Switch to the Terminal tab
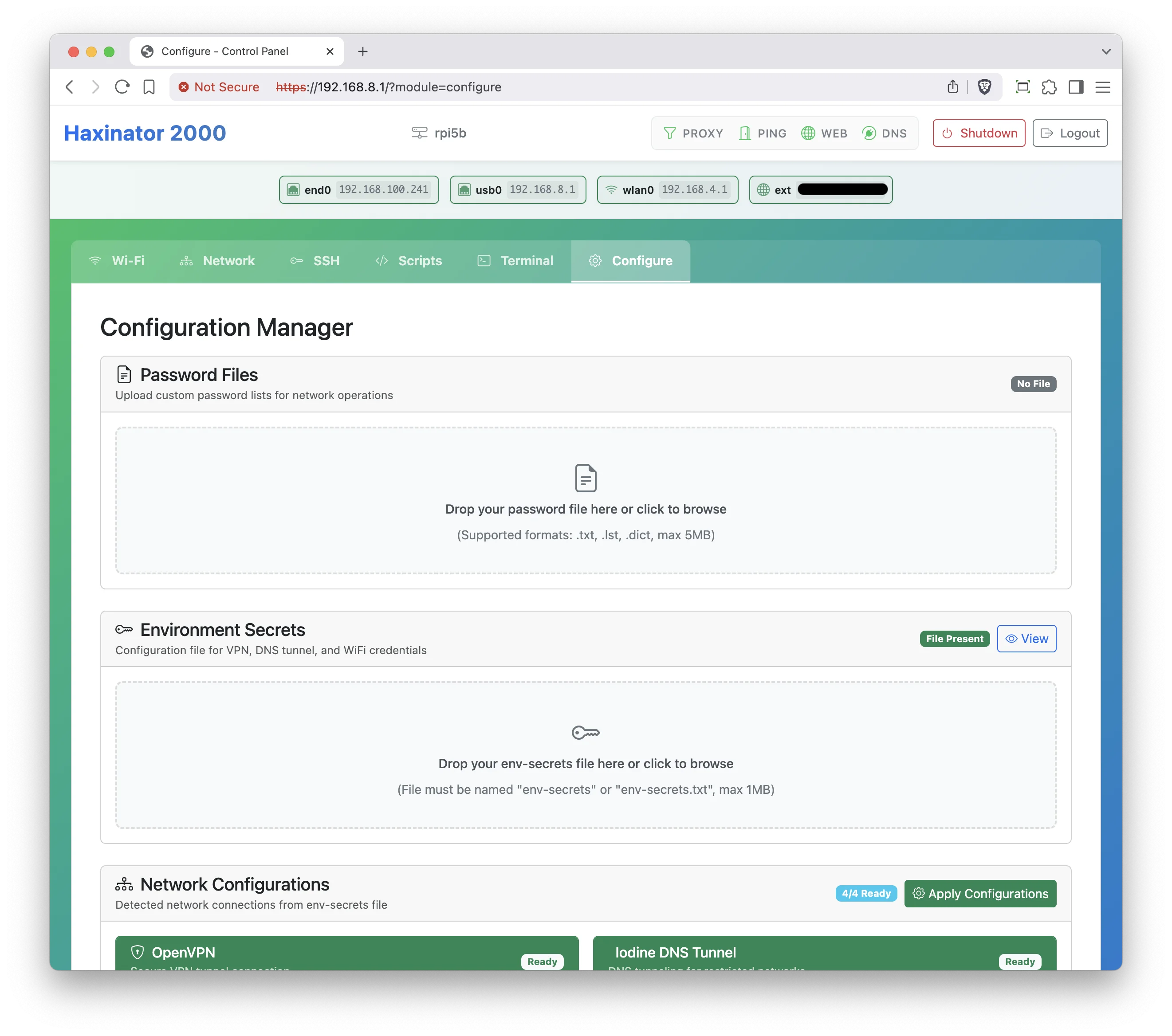Screen dimensions: 1172x1036 point(515,261)
